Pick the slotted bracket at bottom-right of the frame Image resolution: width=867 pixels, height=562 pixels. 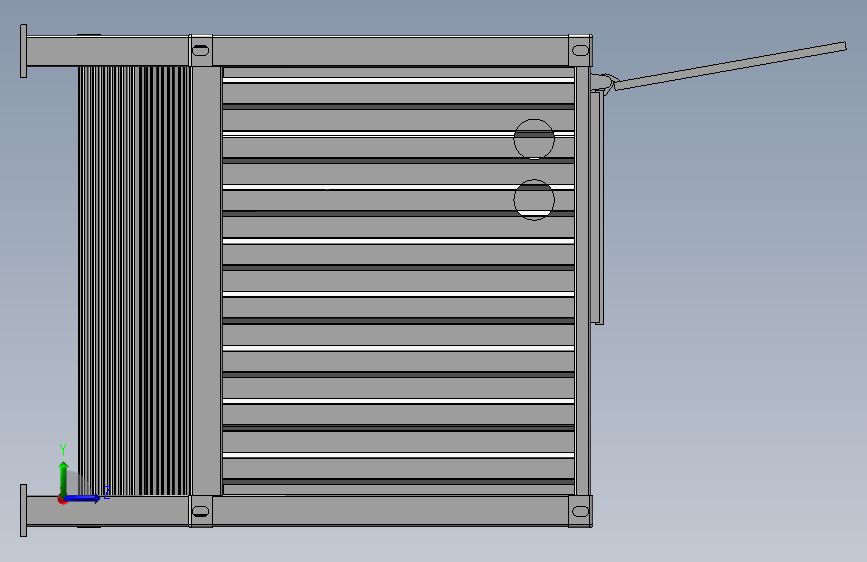pos(581,511)
